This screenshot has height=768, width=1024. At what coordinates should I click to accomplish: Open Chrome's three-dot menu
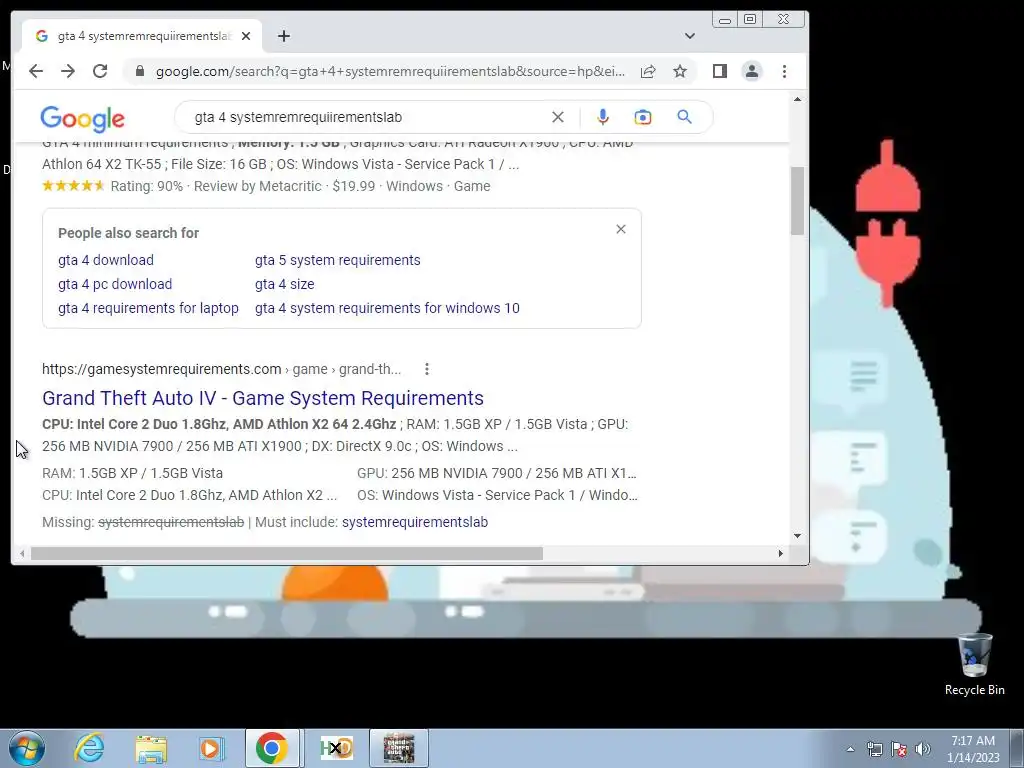click(x=784, y=71)
